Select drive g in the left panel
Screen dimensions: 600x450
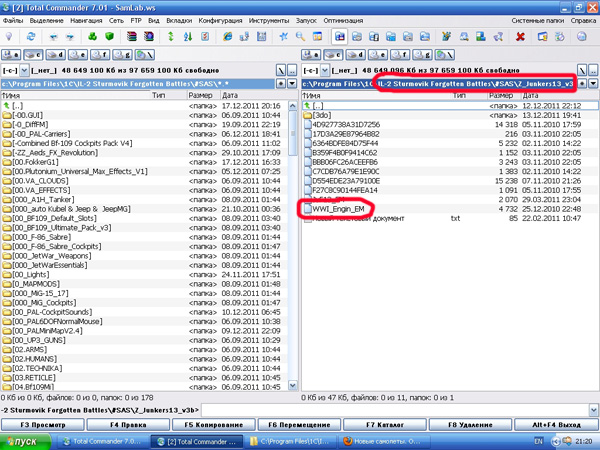[x=122, y=55]
